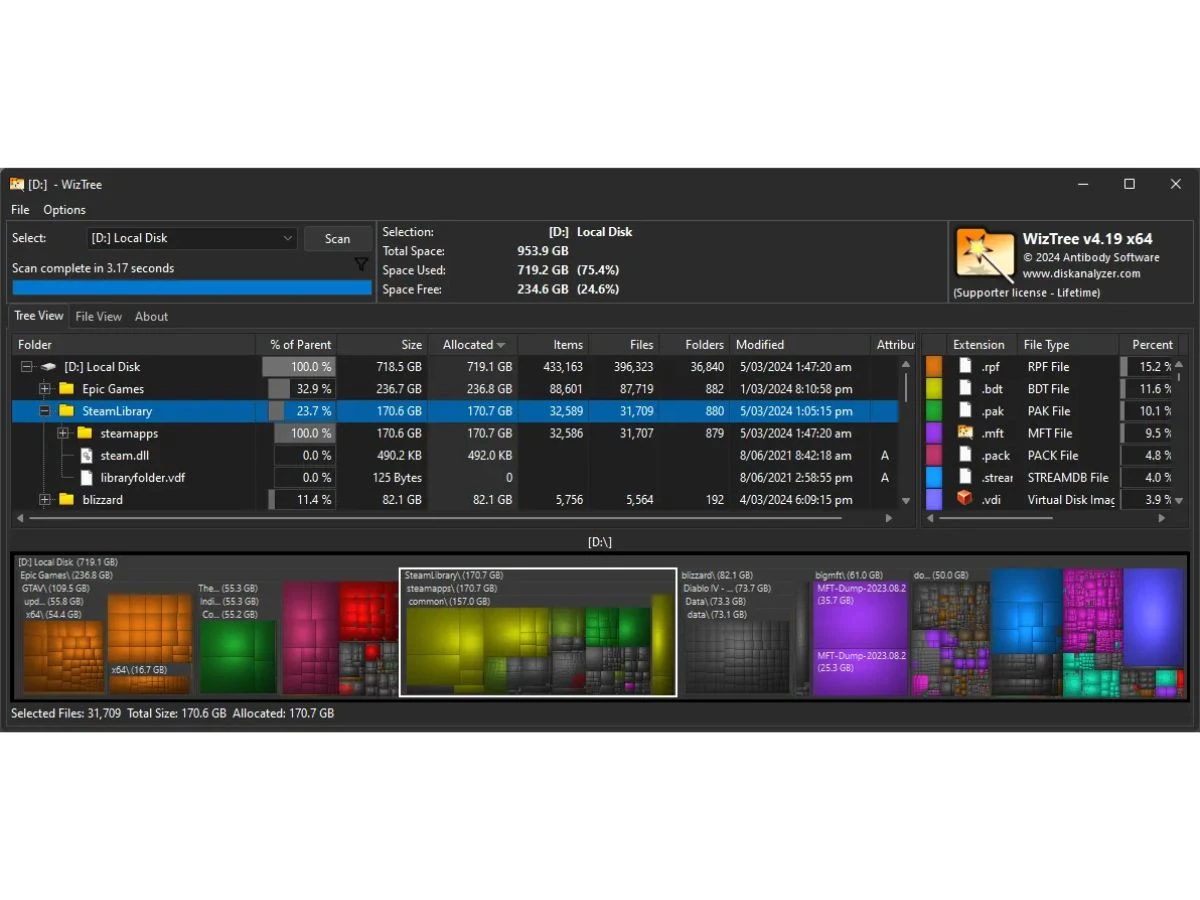
Task: Expand the blizzard folder node
Action: (x=45, y=499)
